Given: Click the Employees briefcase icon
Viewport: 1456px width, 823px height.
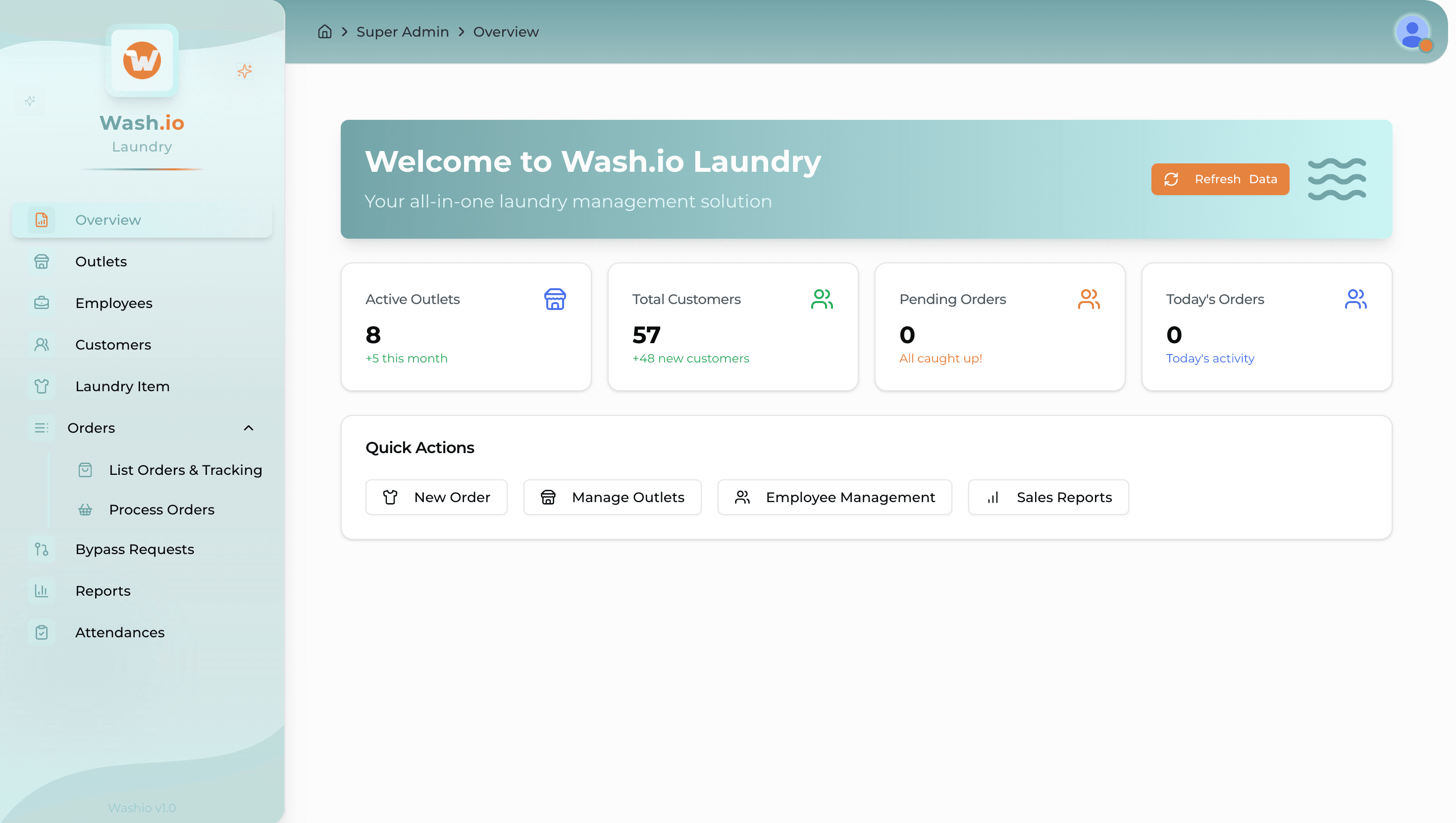Looking at the screenshot, I should [42, 303].
